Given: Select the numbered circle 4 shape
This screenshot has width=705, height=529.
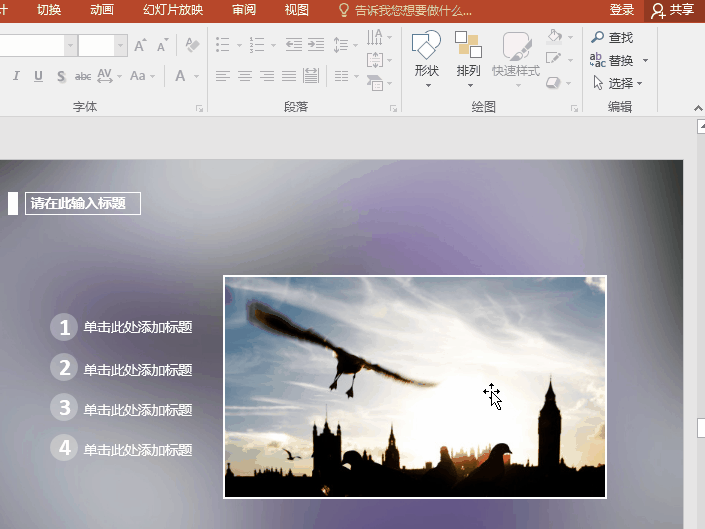Looking at the screenshot, I should tap(64, 448).
